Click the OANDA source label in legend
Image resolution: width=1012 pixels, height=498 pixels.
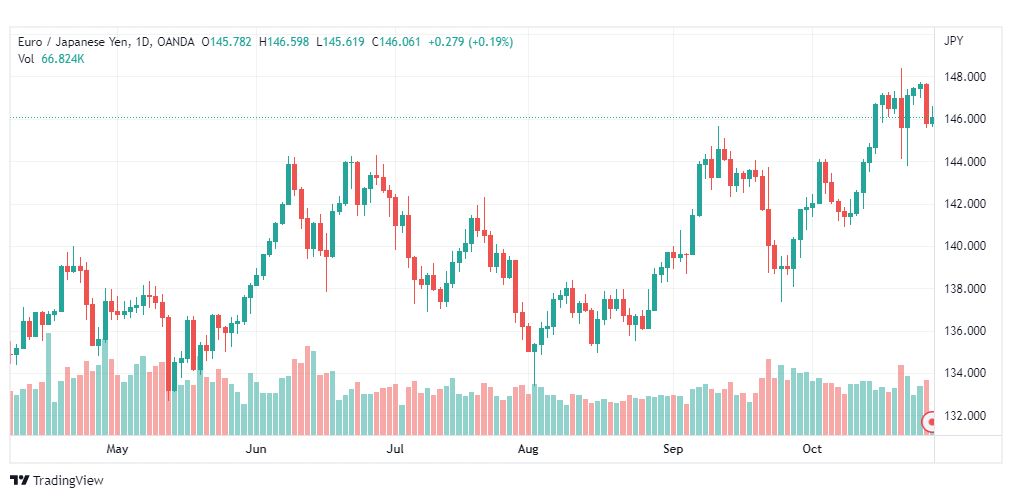click(176, 42)
